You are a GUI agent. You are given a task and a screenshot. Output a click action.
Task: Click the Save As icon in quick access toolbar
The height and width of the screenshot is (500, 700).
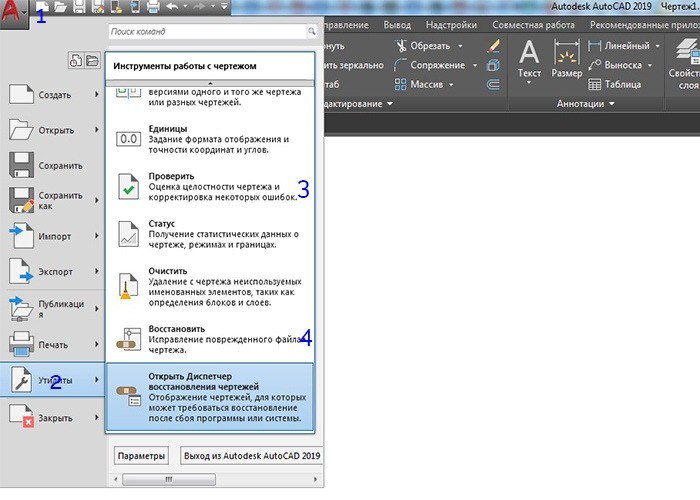pyautogui.click(x=98, y=7)
